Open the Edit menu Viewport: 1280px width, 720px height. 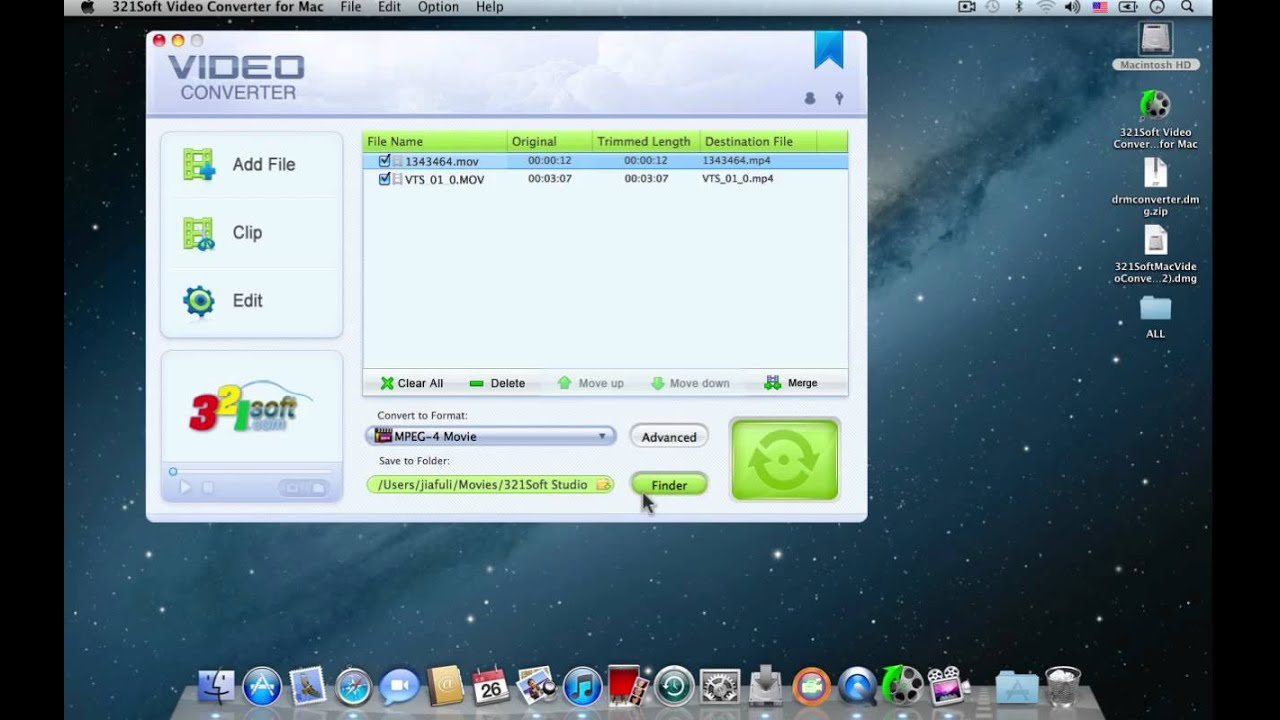(389, 7)
